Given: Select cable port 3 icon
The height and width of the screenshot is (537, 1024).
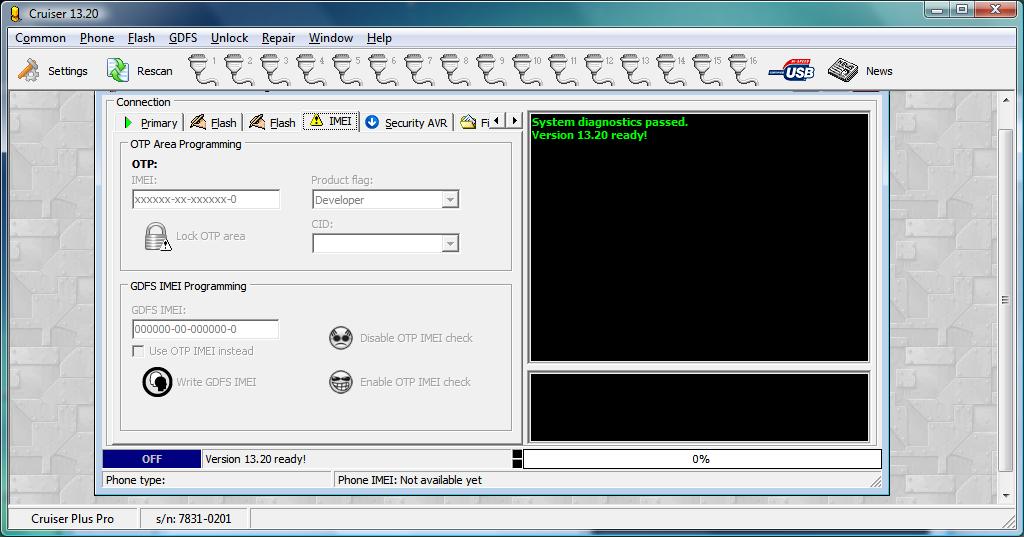Looking at the screenshot, I should [274, 70].
